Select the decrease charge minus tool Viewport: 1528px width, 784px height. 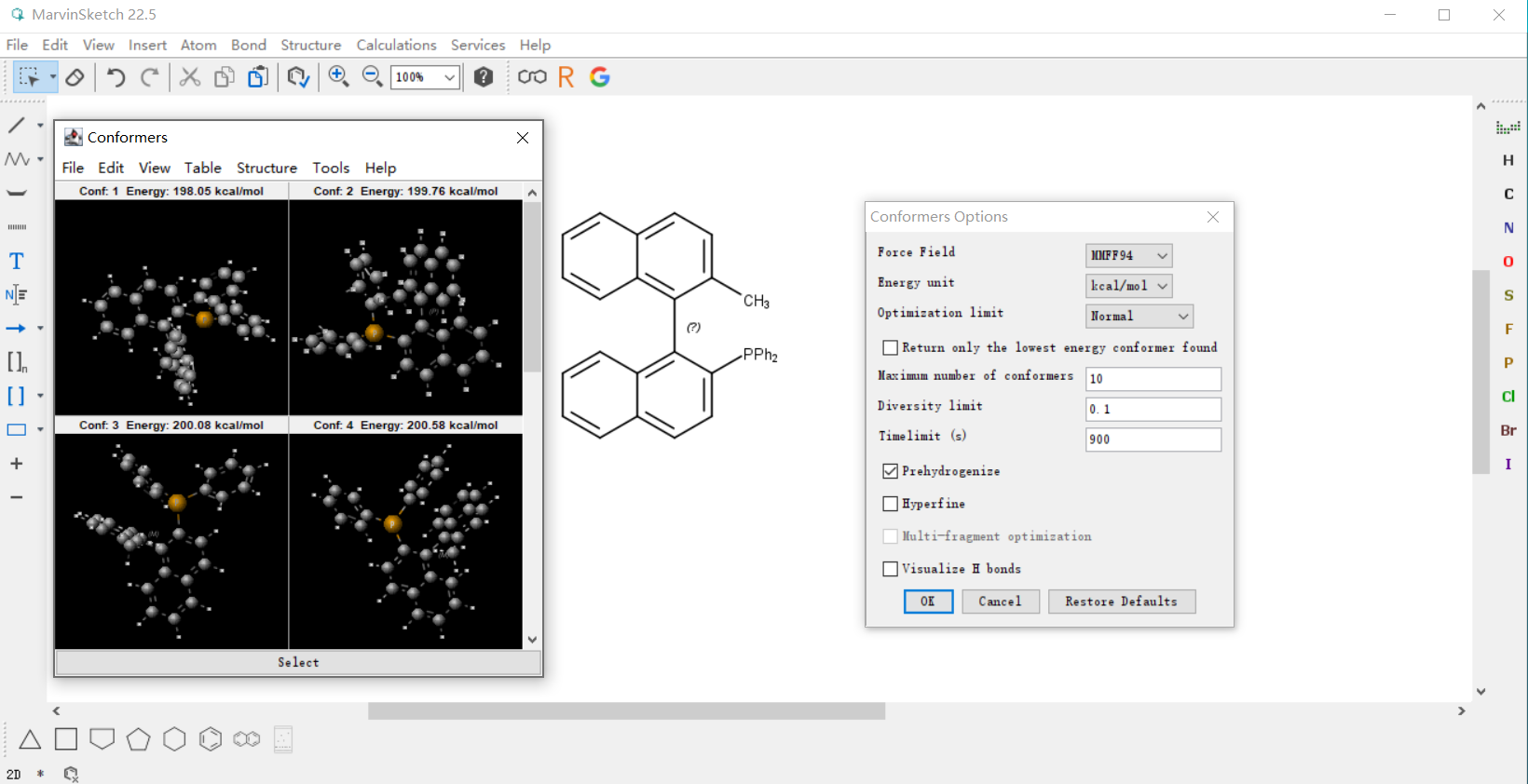pos(17,497)
